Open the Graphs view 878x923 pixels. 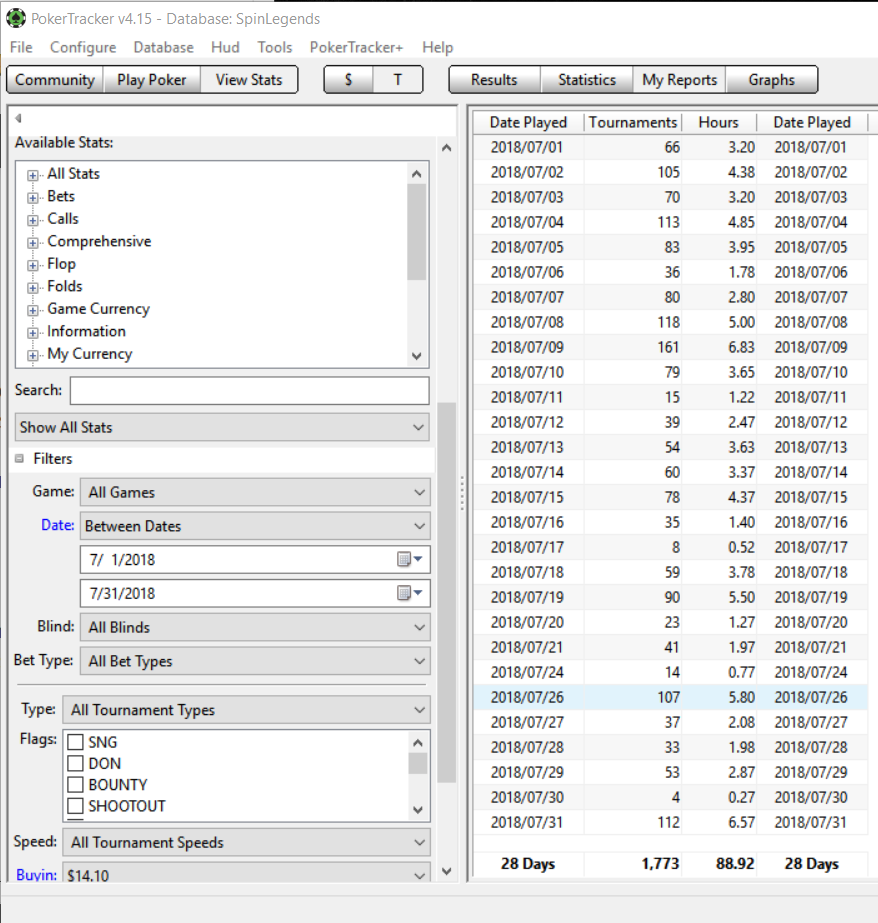pyautogui.click(x=771, y=79)
